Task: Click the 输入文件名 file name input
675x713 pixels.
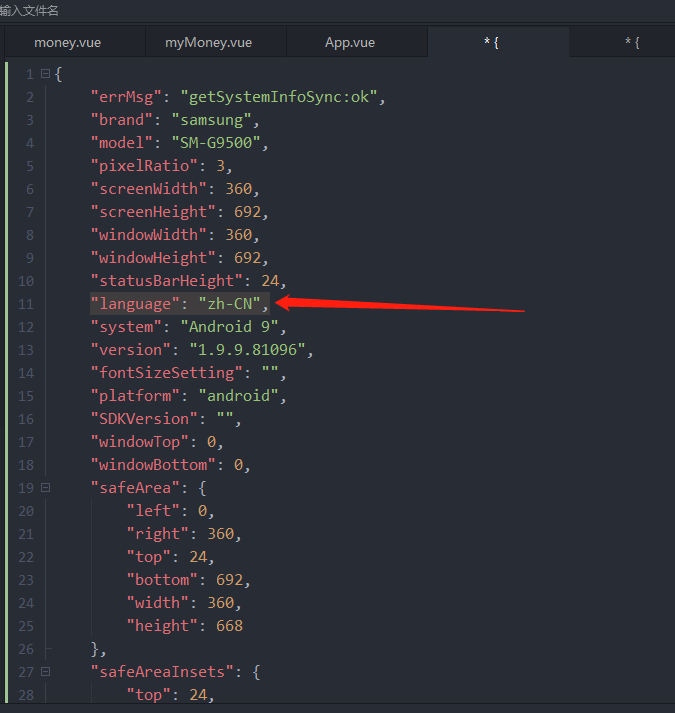Action: click(30, 10)
